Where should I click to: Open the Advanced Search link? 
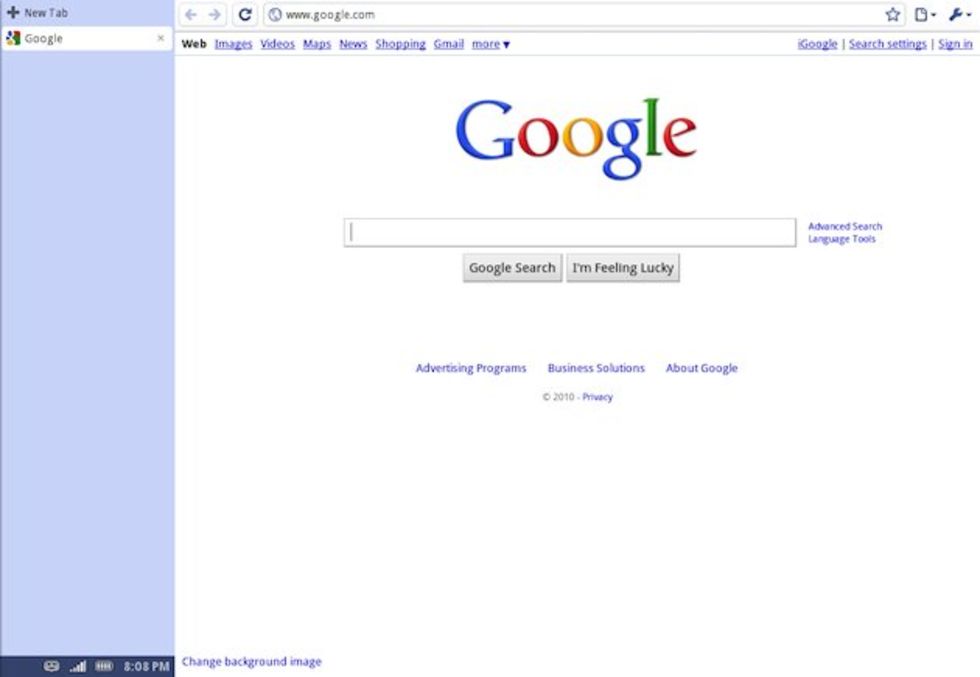(x=845, y=226)
